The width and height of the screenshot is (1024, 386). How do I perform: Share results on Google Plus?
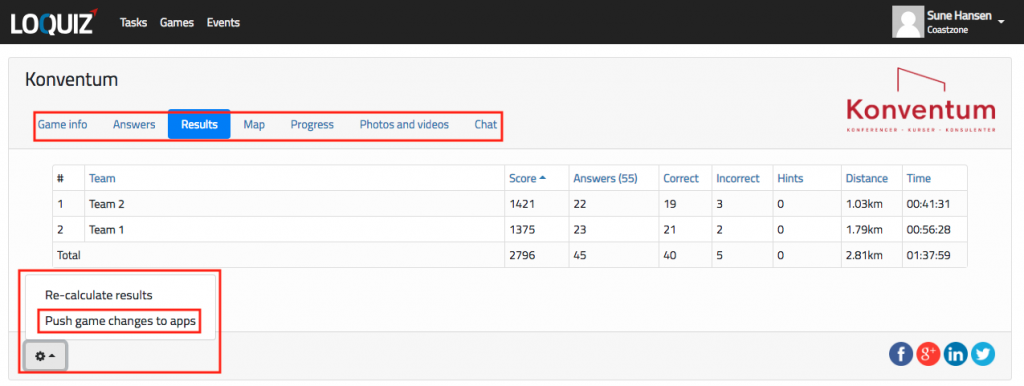coord(928,354)
